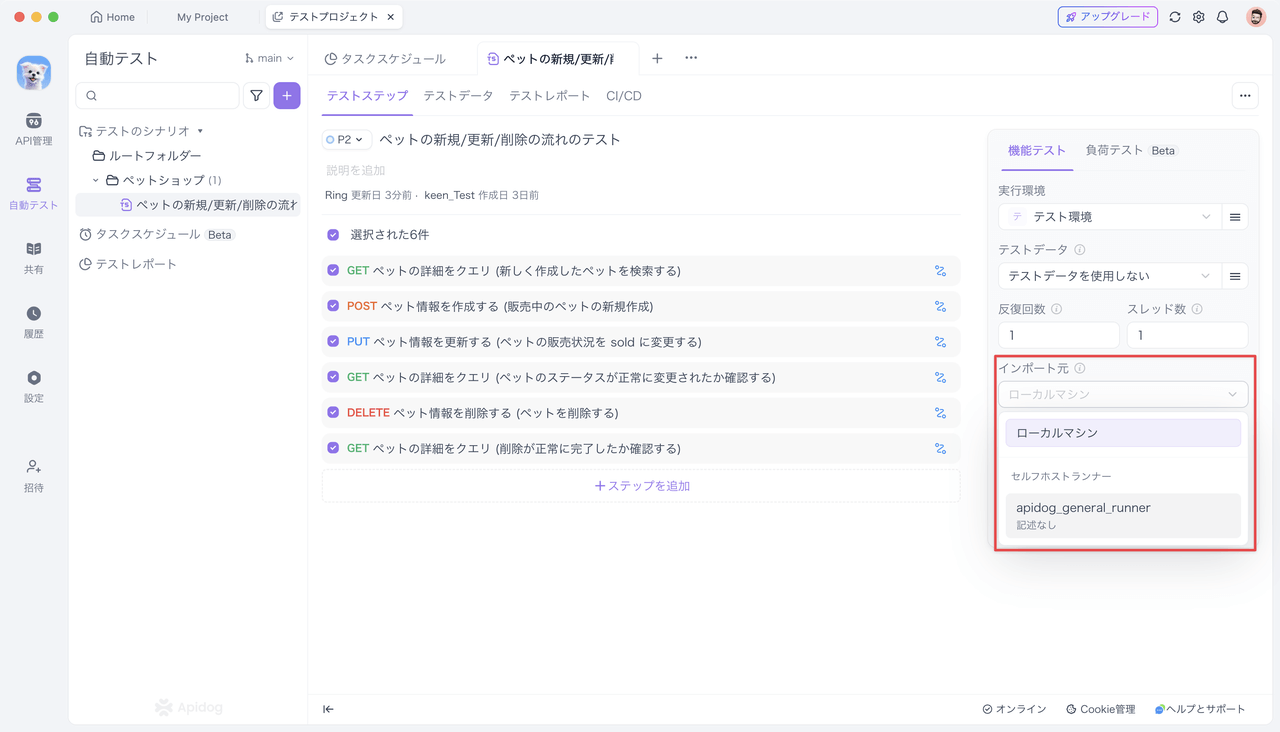Open テストデータ management list icon
Screen dimensions: 1280x732
[x=1235, y=276]
